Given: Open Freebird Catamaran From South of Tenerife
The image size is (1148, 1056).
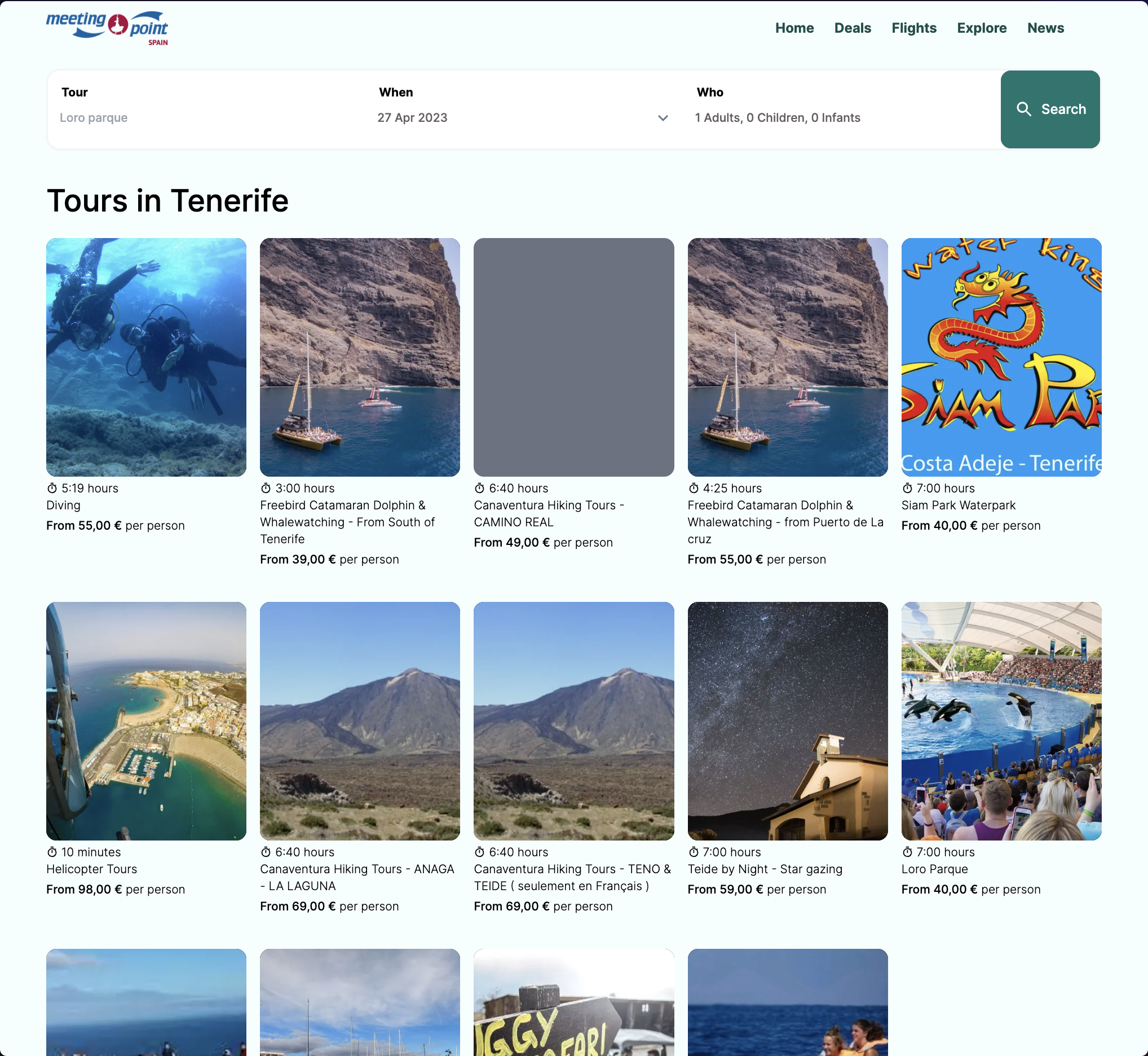Looking at the screenshot, I should [347, 522].
